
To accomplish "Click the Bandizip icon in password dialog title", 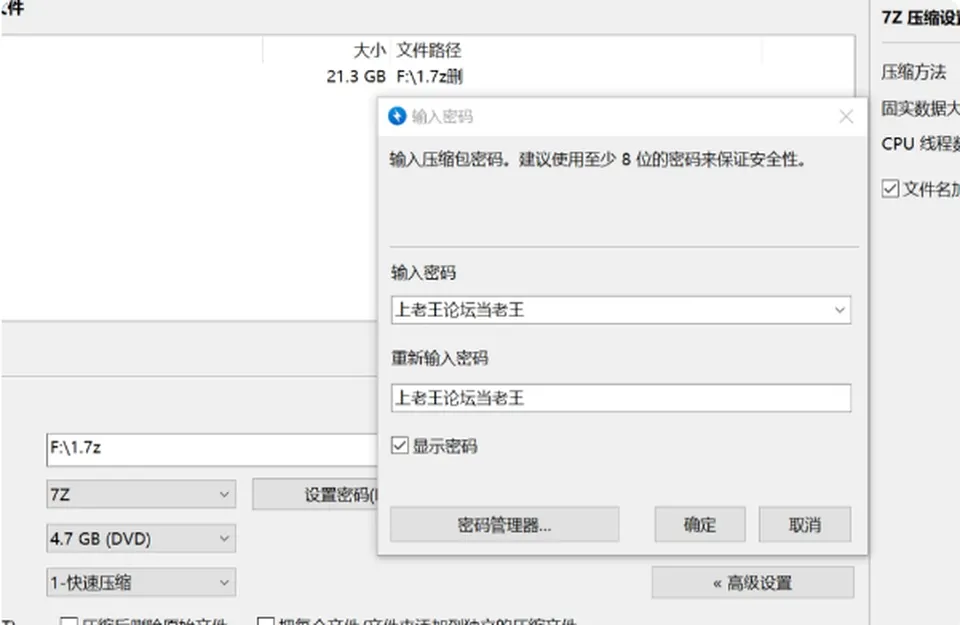I will [x=397, y=116].
